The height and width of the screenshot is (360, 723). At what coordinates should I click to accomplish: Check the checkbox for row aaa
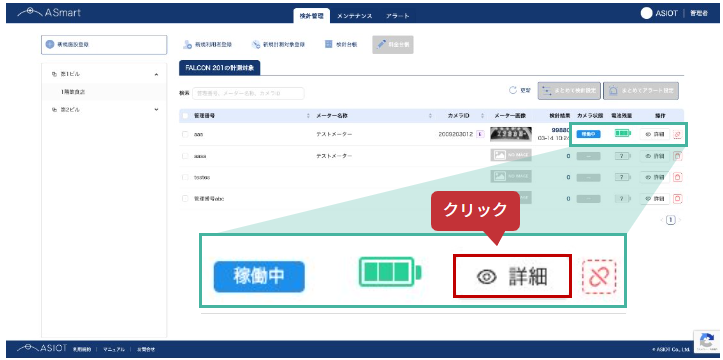[x=185, y=134]
